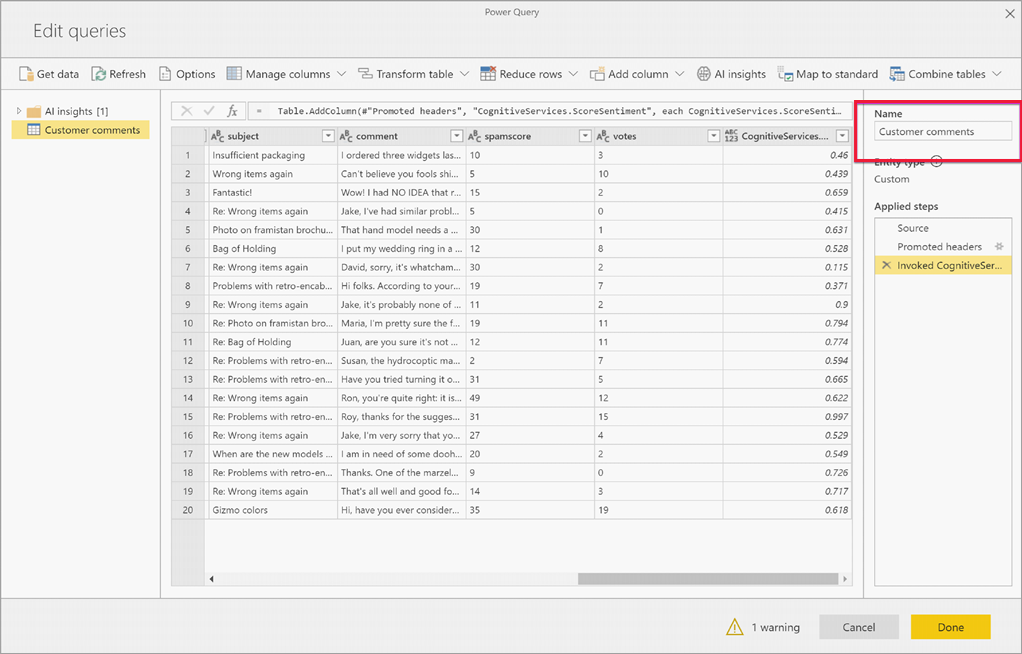
Task: Select sentiment score cell 0.997
Action: pos(787,417)
